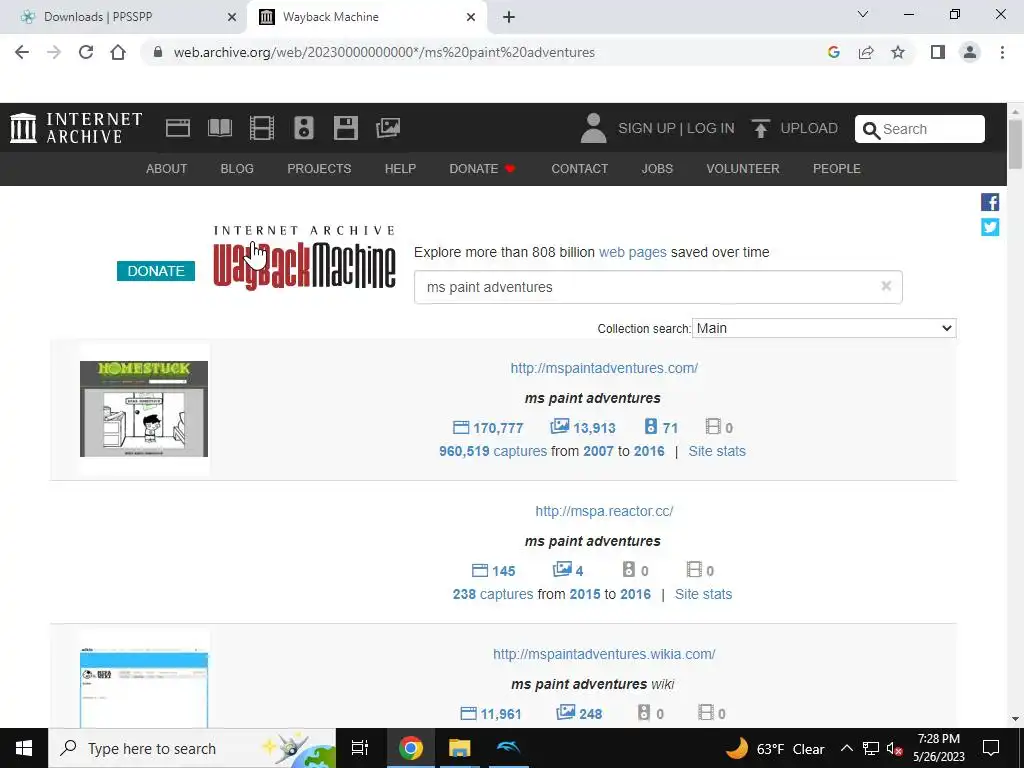Switch to Downloads PPSSPP tab
This screenshot has width=1024, height=768.
coord(123,17)
